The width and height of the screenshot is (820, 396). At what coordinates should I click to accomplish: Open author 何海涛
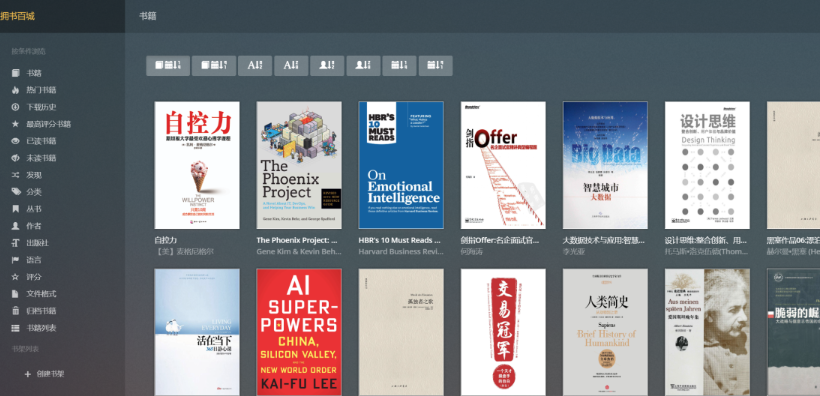[x=472, y=252]
